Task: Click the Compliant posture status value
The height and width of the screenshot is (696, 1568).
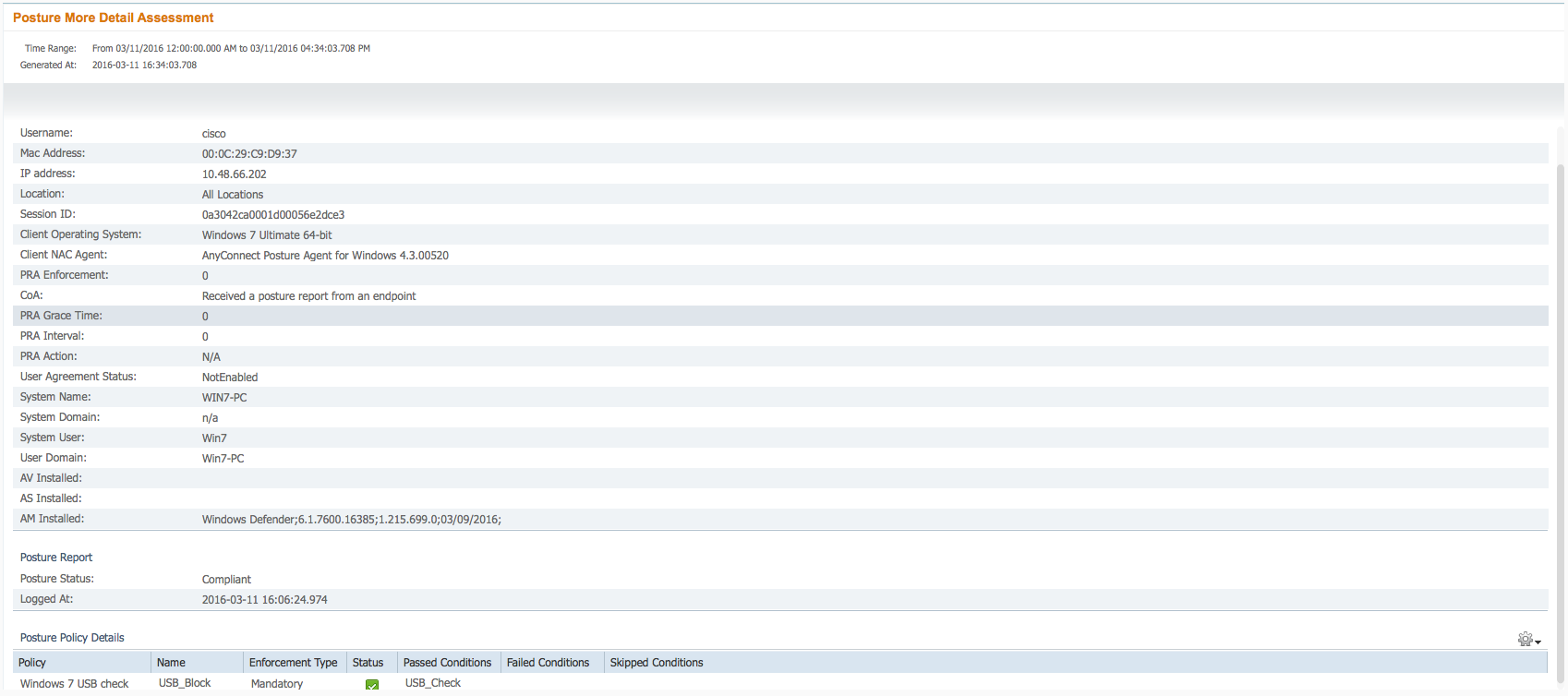Action: pos(226,580)
